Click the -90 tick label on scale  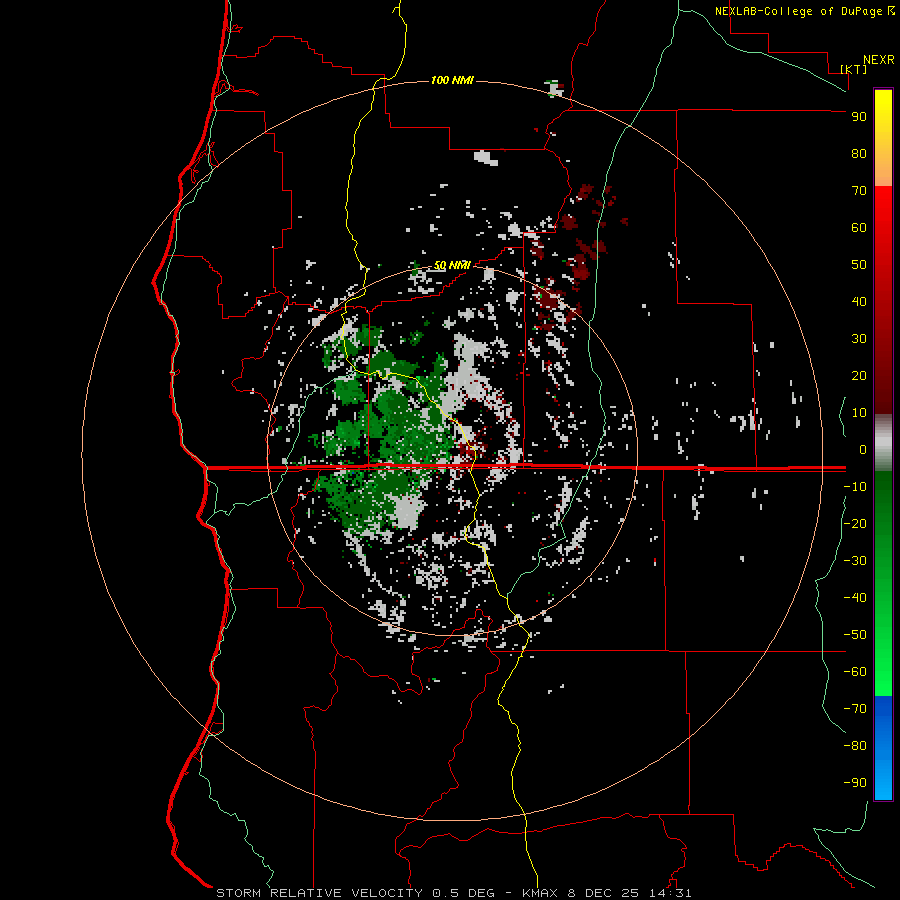(855, 783)
